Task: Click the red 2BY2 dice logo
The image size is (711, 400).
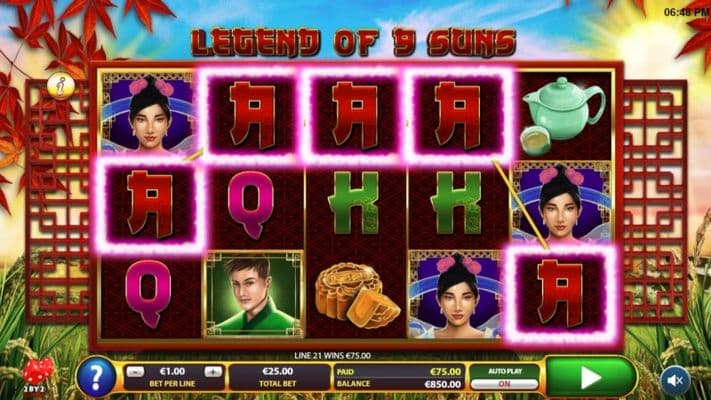Action: 38,375
